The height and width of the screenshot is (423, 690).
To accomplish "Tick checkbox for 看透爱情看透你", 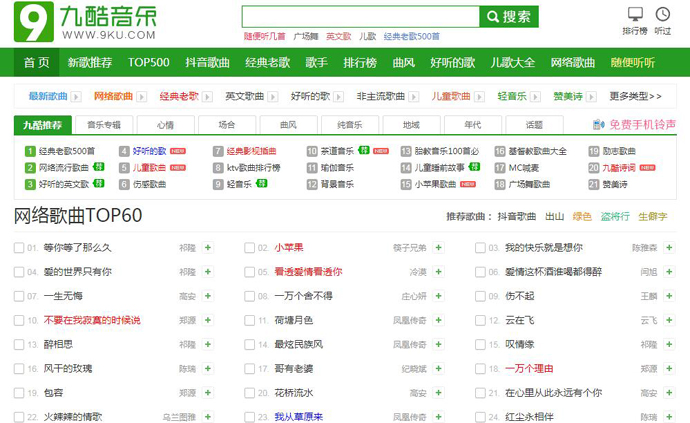I will coord(249,272).
